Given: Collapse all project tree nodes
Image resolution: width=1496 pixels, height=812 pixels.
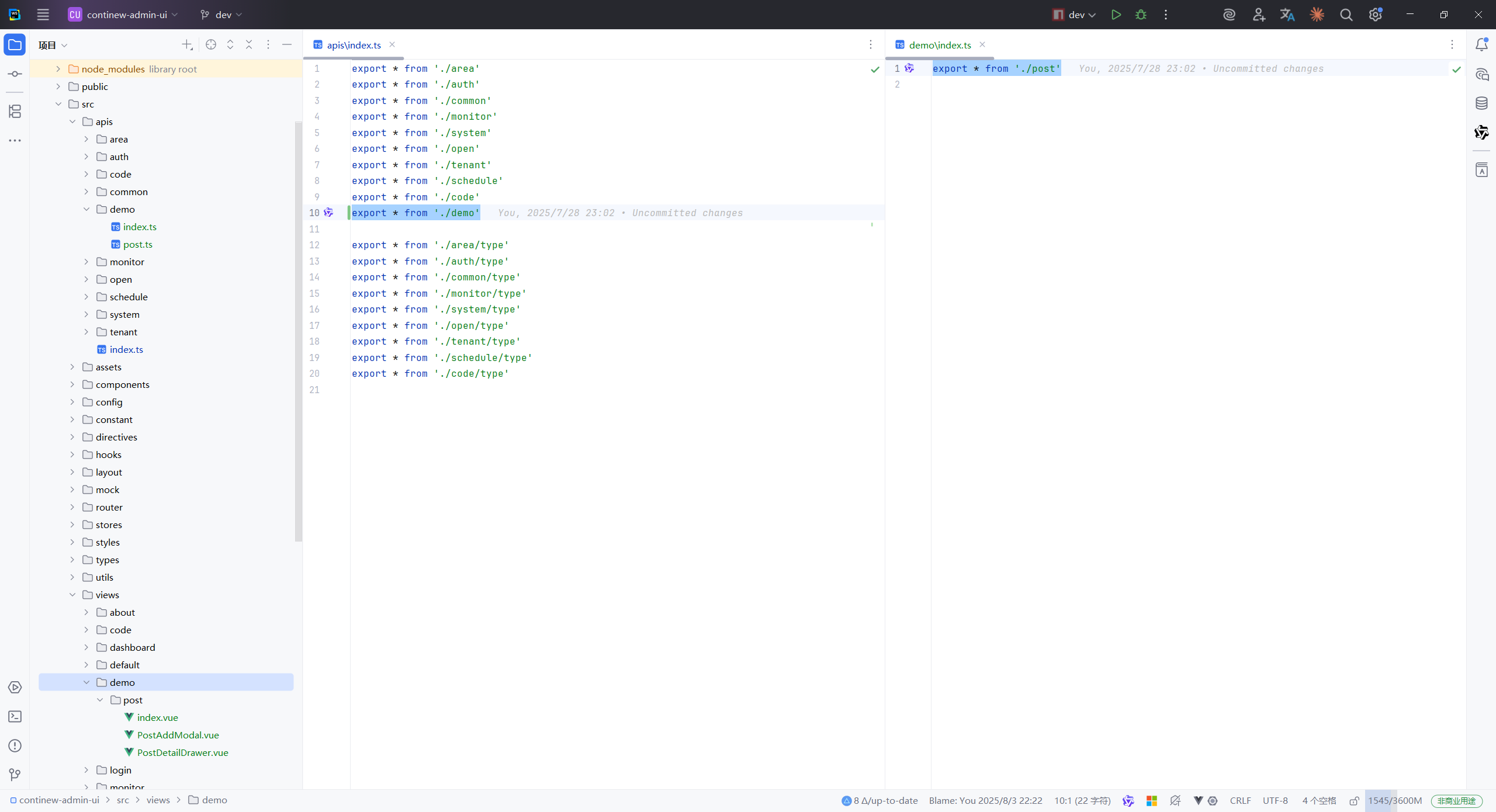Looking at the screenshot, I should click(x=249, y=45).
